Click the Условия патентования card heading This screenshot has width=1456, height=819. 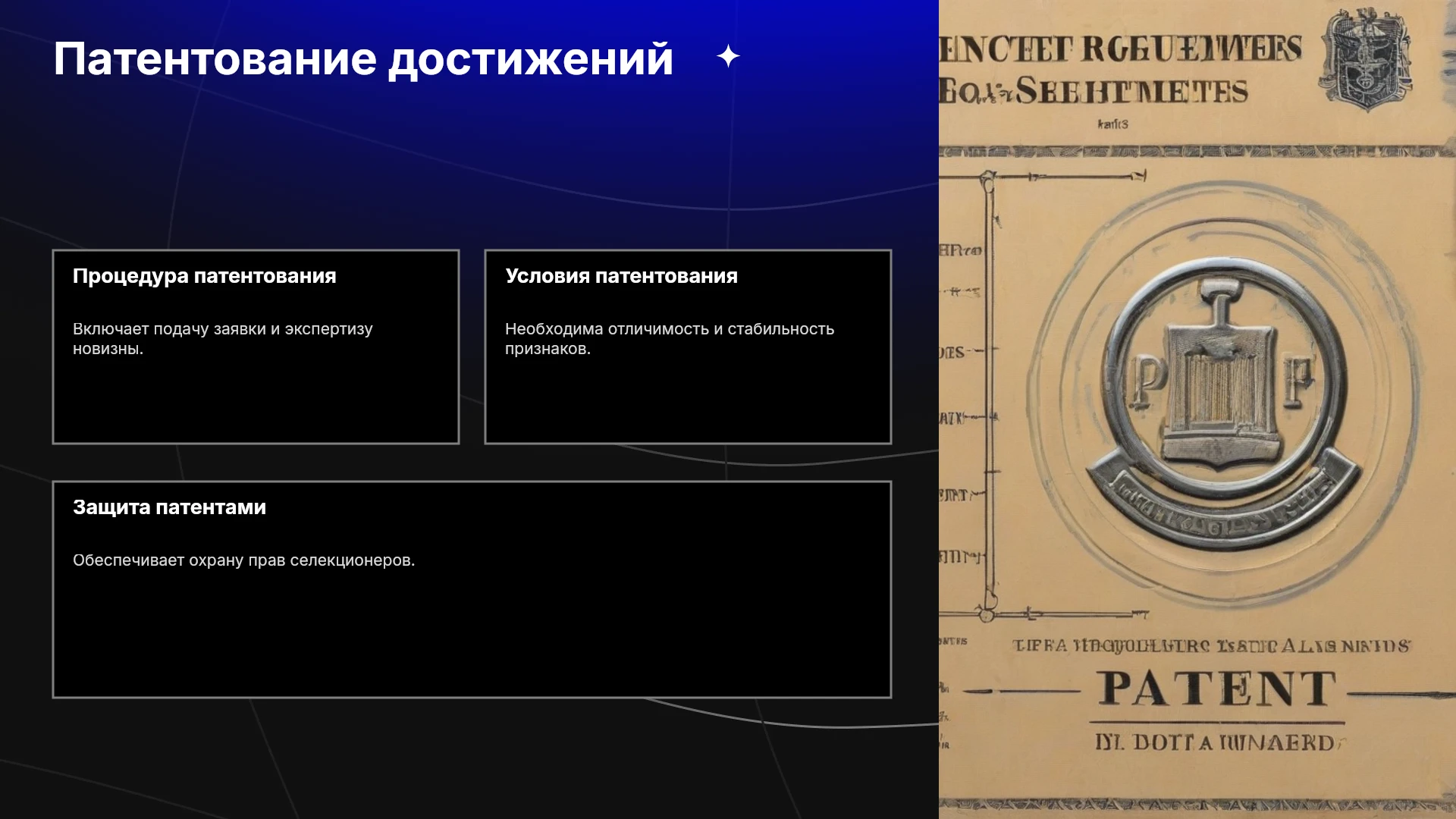621,276
